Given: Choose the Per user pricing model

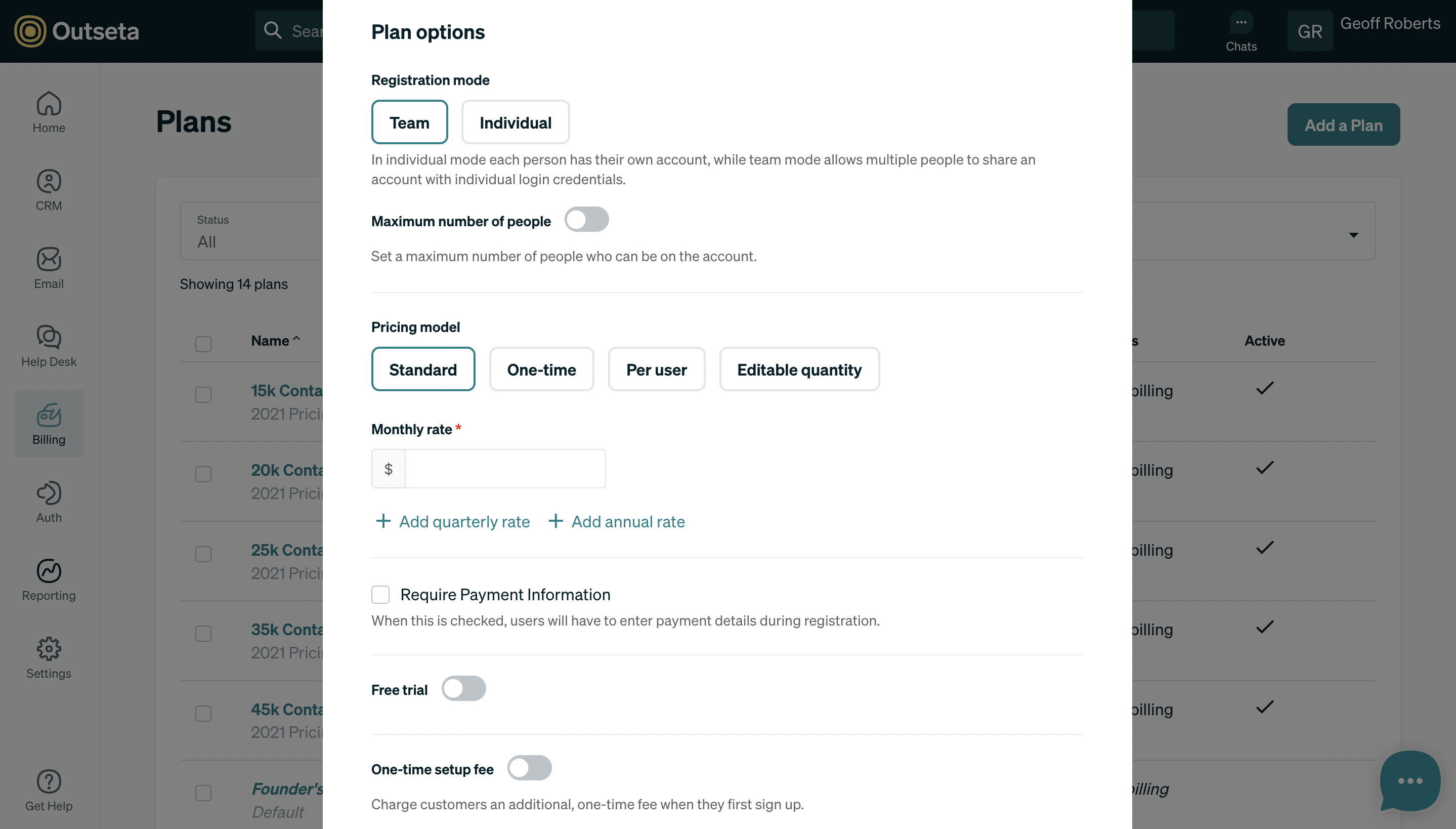Looking at the screenshot, I should [x=657, y=369].
